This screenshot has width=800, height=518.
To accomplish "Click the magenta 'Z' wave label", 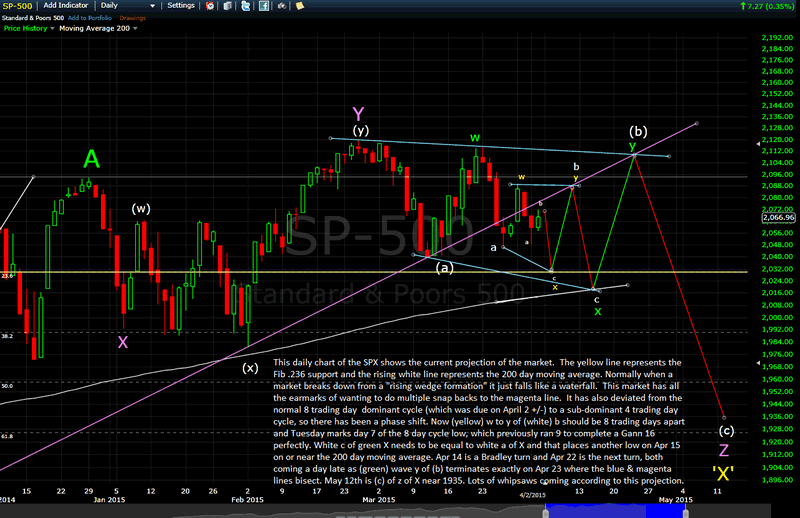I will (723, 450).
